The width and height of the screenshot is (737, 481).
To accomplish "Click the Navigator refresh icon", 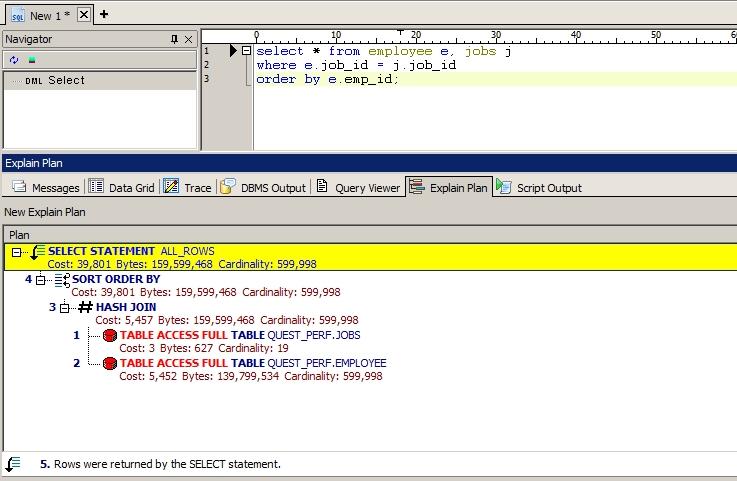I will [14, 60].
